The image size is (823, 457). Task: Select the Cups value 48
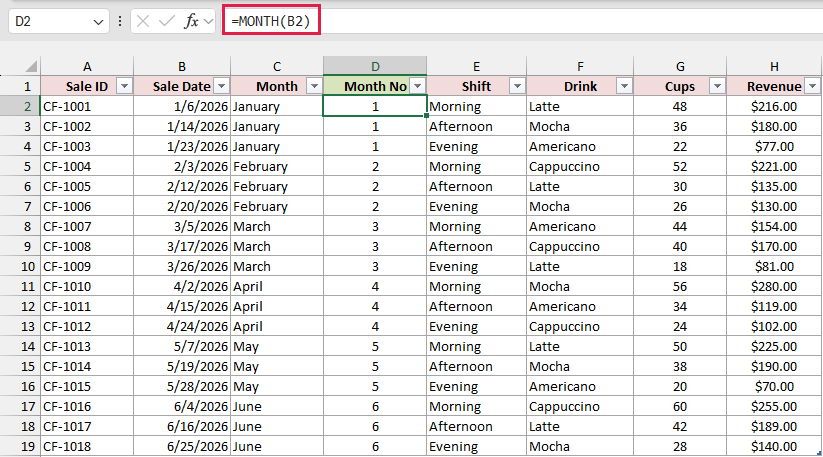point(680,107)
